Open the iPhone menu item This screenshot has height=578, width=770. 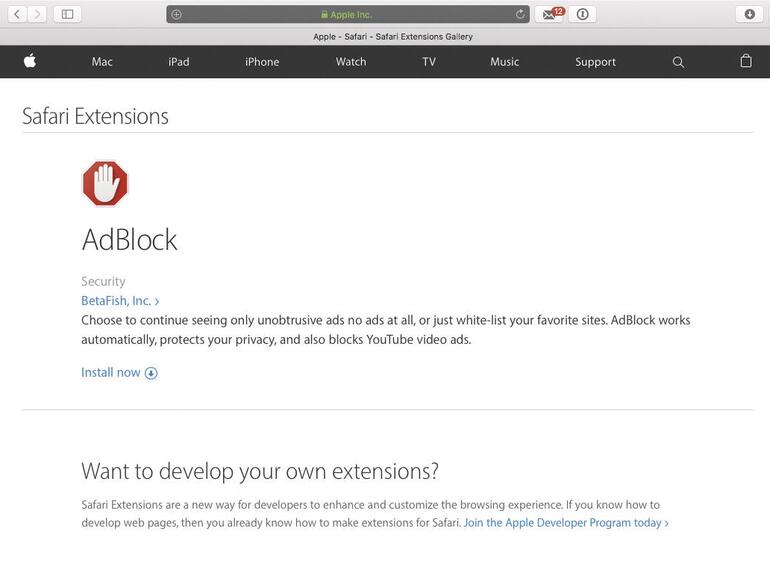point(262,62)
